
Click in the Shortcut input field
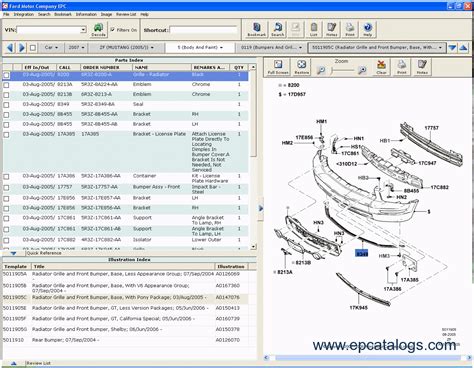pyautogui.click(x=203, y=30)
